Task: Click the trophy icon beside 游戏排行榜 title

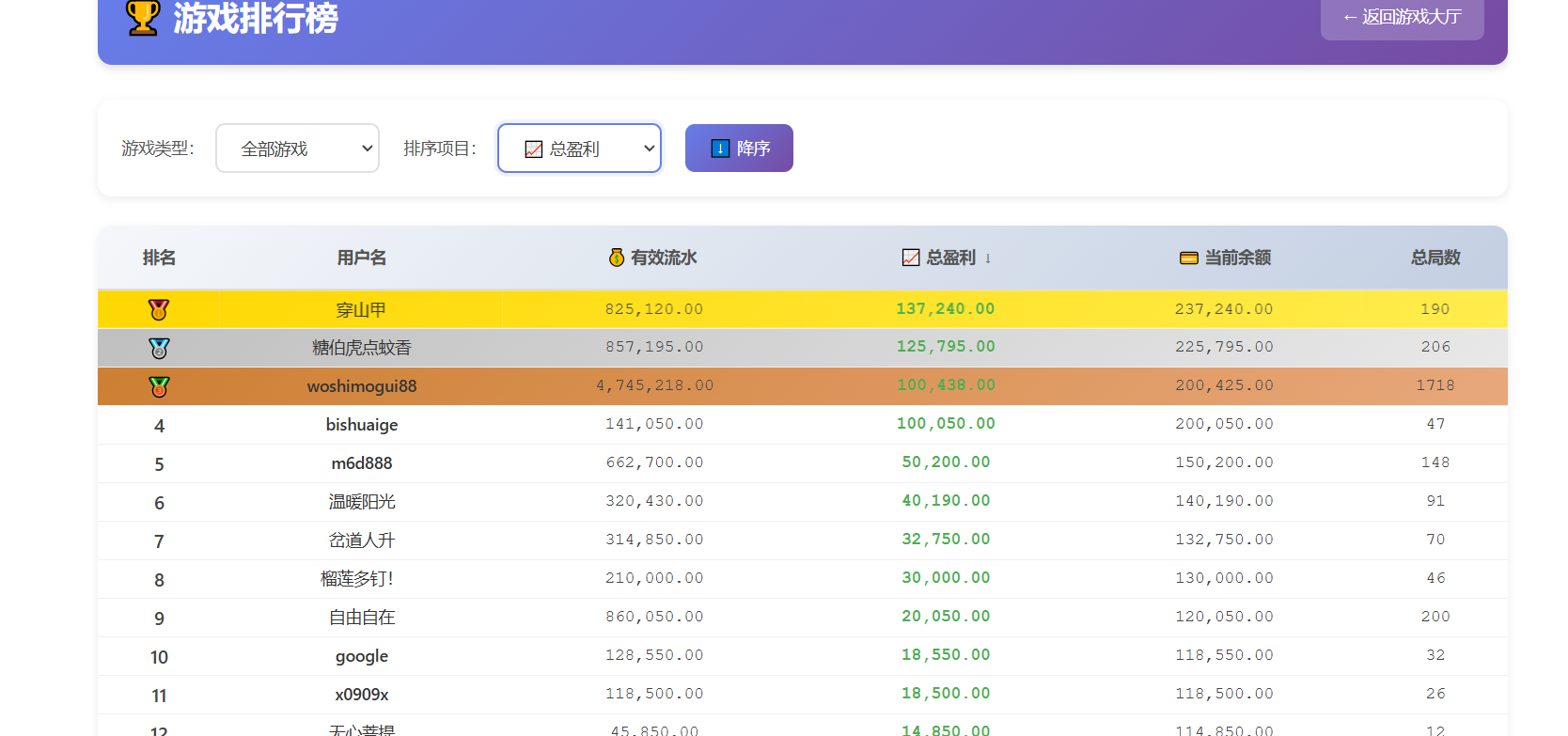Action: tap(143, 18)
